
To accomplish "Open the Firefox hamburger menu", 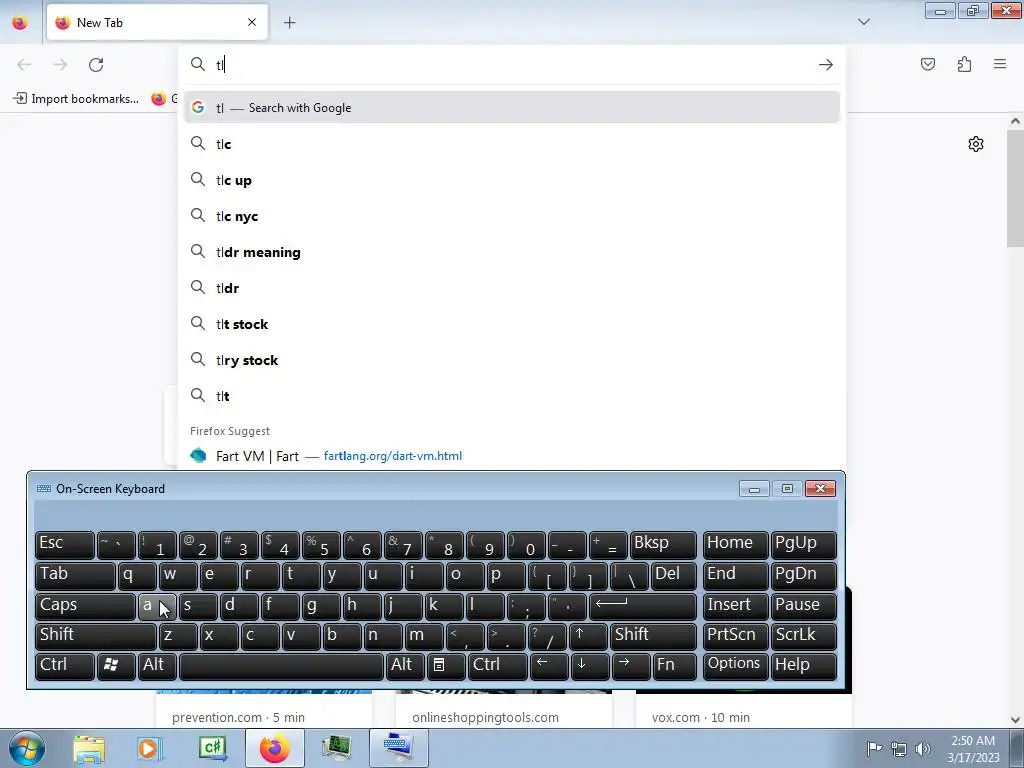I will pyautogui.click(x=1000, y=64).
